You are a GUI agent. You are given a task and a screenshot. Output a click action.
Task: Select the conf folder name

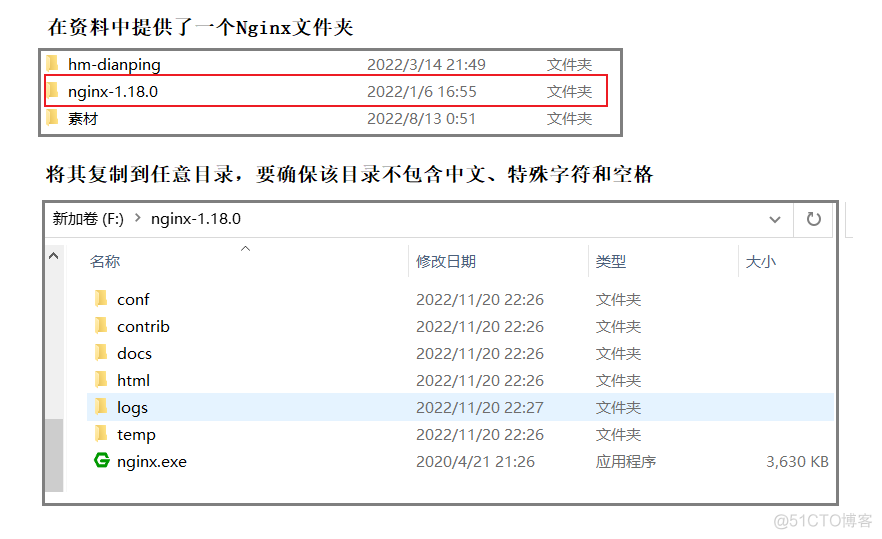(133, 300)
